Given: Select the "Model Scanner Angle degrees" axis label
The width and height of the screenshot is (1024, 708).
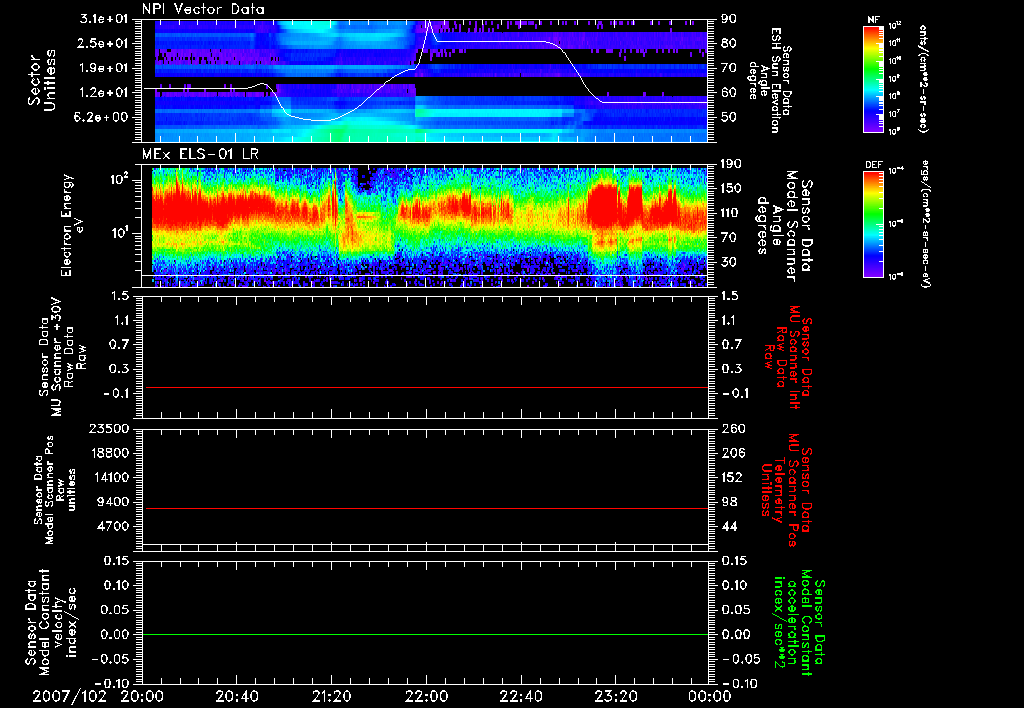Looking at the screenshot, I should (784, 225).
